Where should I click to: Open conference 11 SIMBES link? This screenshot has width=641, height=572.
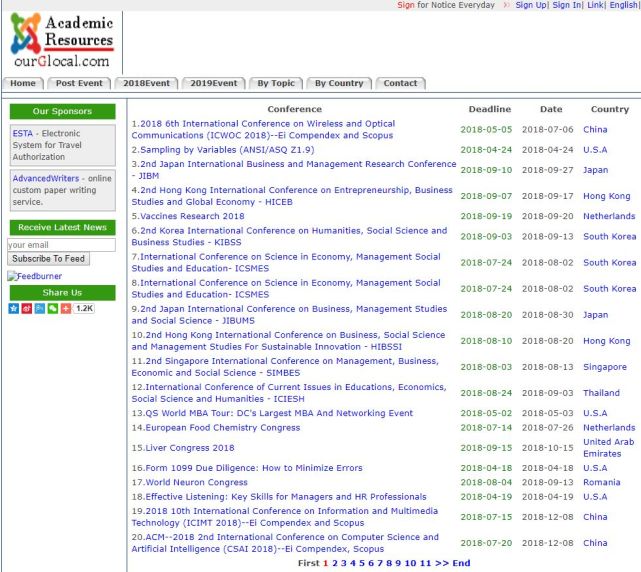[x=285, y=367]
